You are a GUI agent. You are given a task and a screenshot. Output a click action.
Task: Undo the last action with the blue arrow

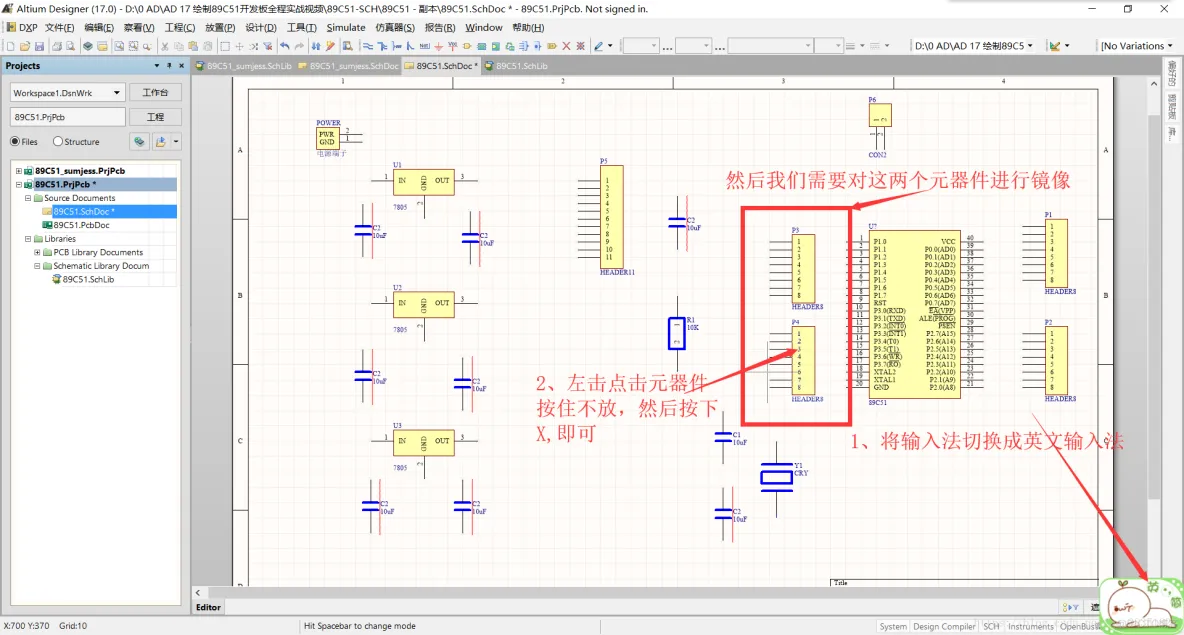(x=285, y=46)
